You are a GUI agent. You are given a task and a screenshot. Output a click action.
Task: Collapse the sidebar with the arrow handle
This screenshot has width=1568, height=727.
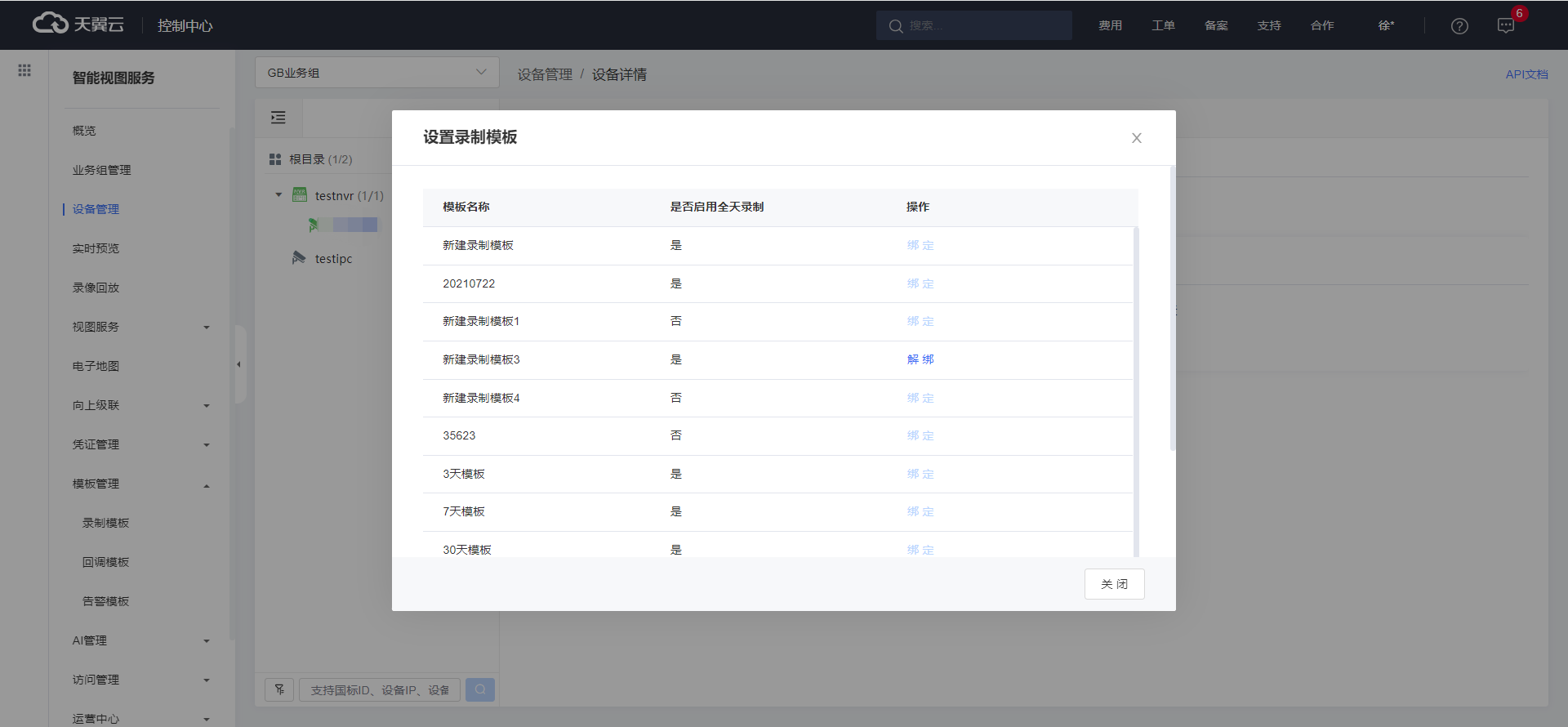(x=238, y=364)
